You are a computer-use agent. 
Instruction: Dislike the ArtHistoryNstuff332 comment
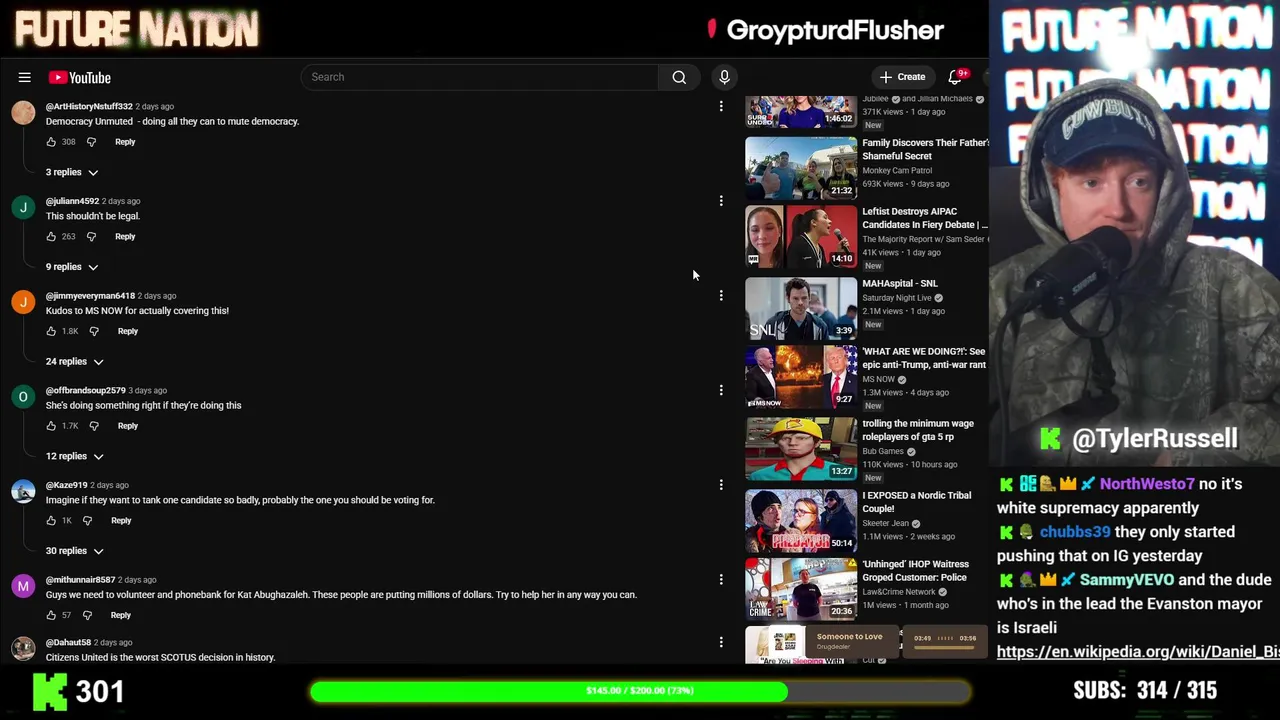tap(91, 142)
